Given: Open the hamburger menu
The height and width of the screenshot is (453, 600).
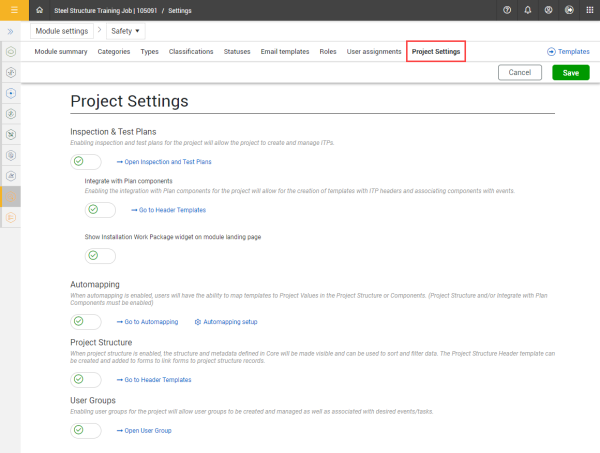Looking at the screenshot, I should (x=11, y=9).
